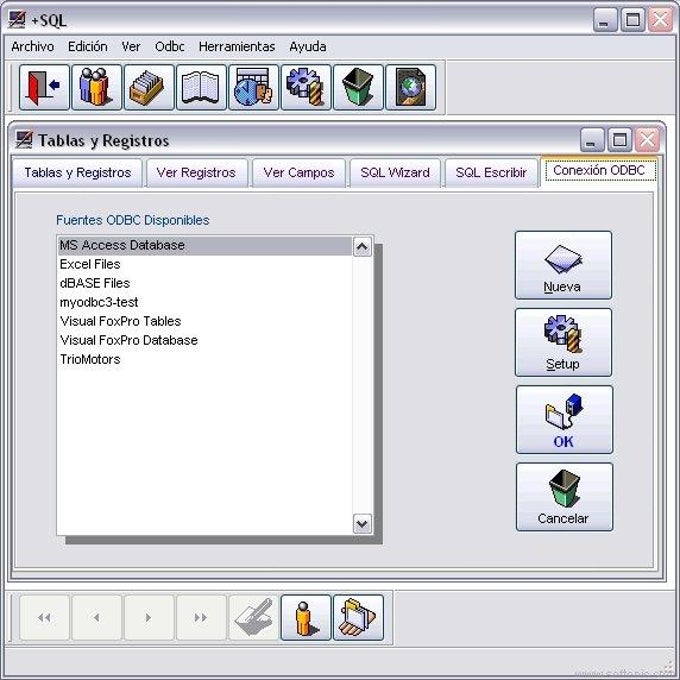
Task: Click the +SQL title bar app icon
Action: pyautogui.click(x=17, y=20)
